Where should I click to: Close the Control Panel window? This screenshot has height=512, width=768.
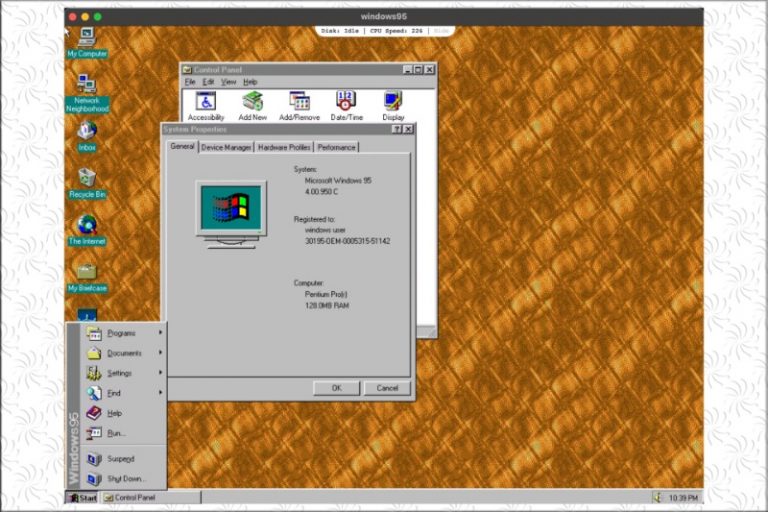(x=429, y=70)
